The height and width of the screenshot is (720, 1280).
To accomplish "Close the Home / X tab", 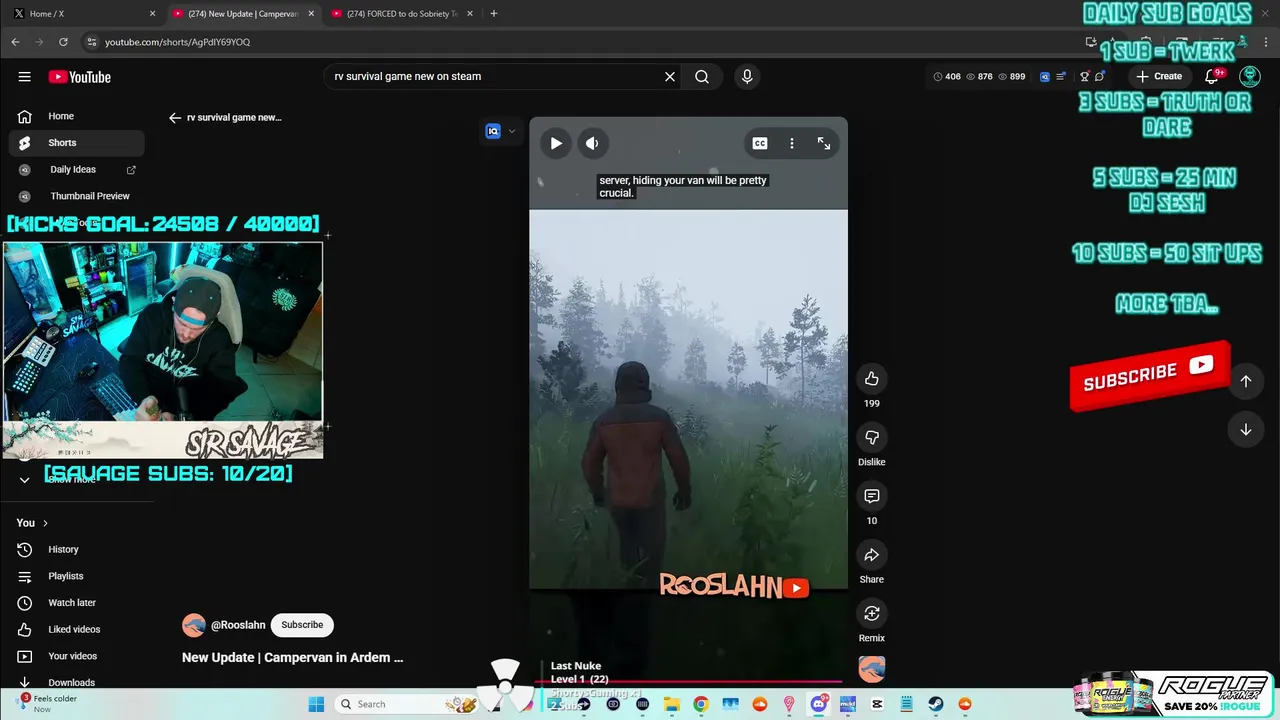I will [x=152, y=14].
